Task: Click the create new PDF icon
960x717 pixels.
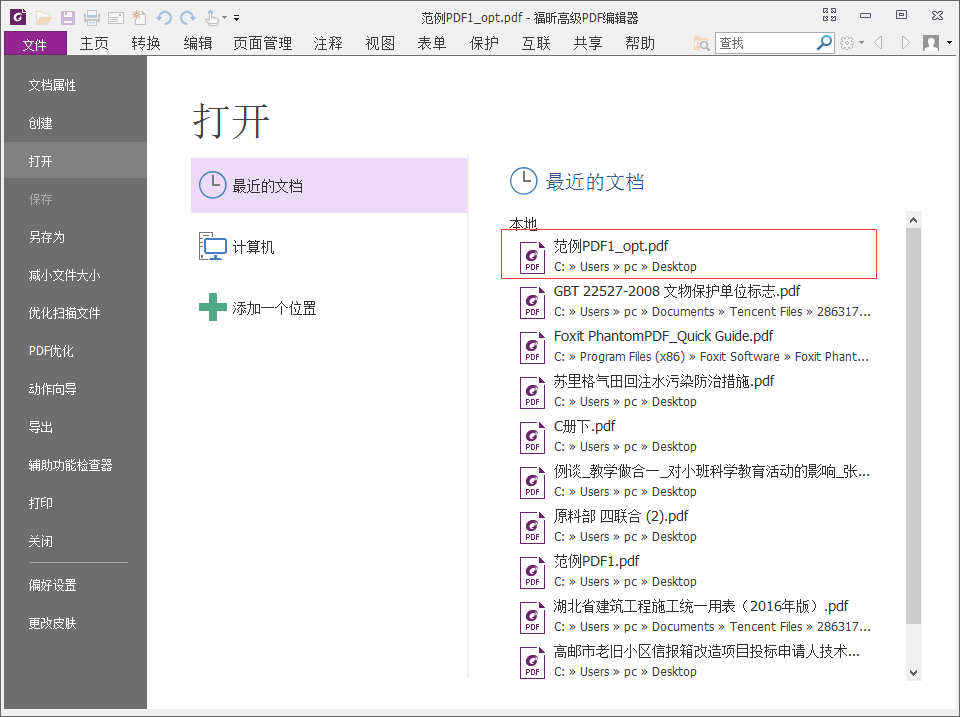Action: 140,18
